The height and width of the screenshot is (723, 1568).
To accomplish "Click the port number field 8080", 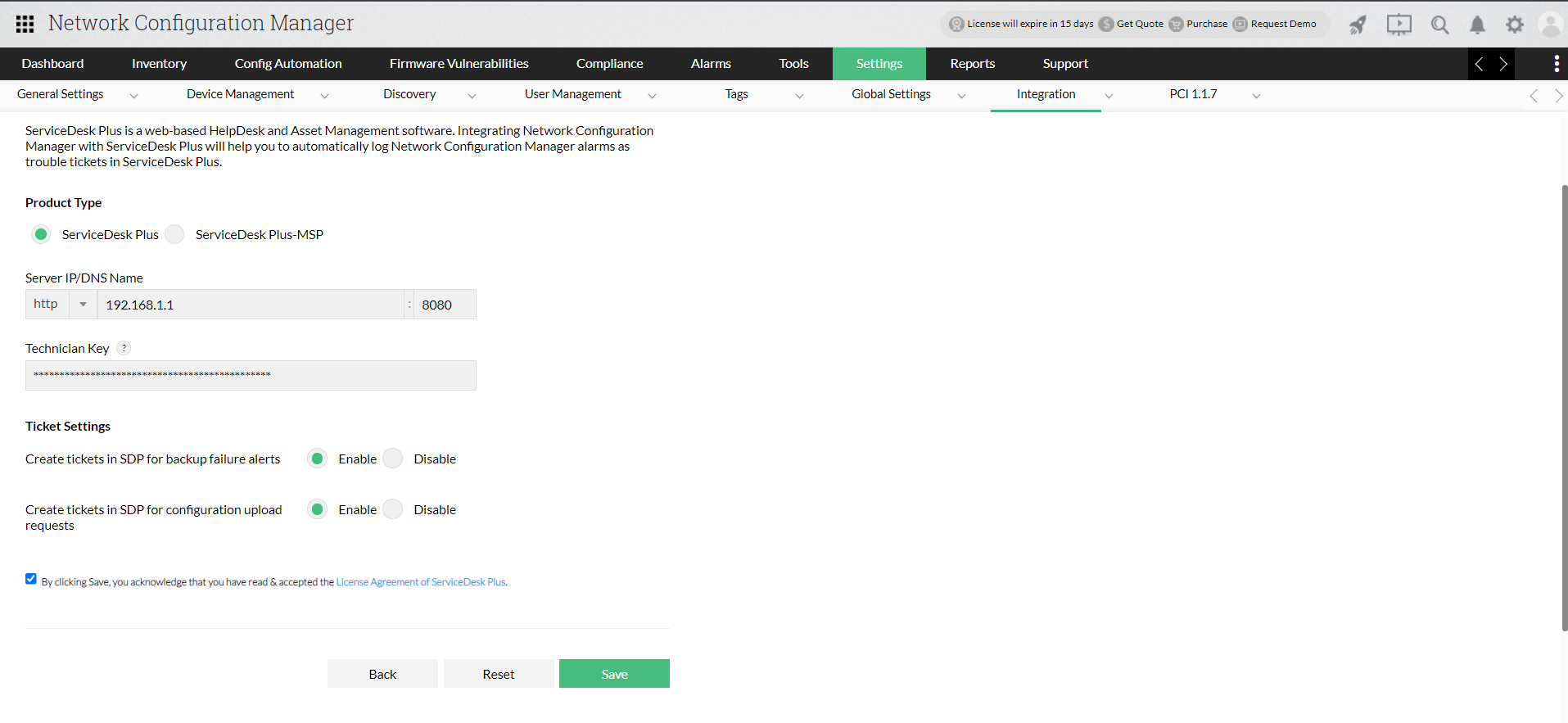I will (x=445, y=305).
